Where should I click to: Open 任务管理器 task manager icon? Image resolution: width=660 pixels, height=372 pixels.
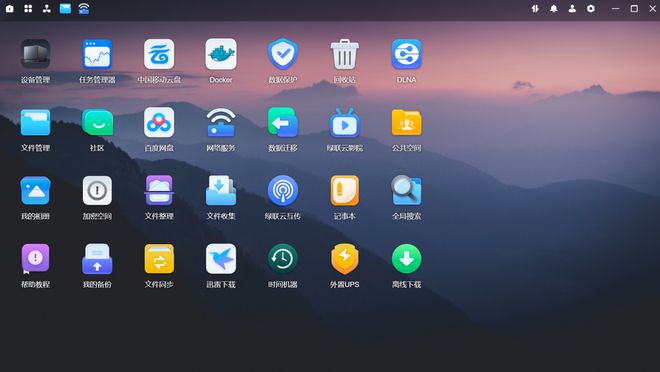97,54
